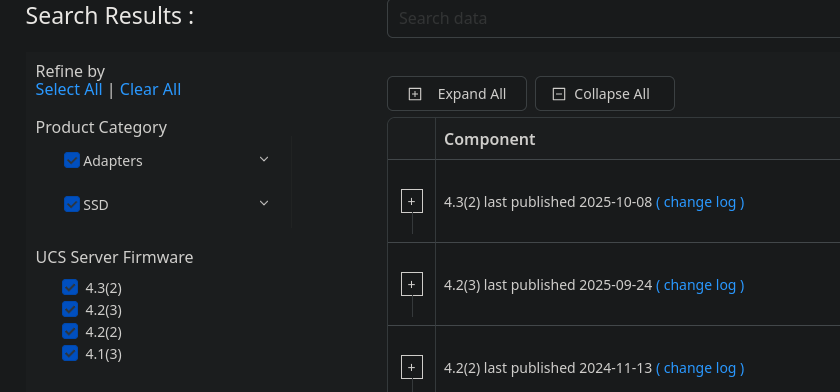The width and height of the screenshot is (840, 392).
Task: Click the Component column header
Action: pos(490,139)
